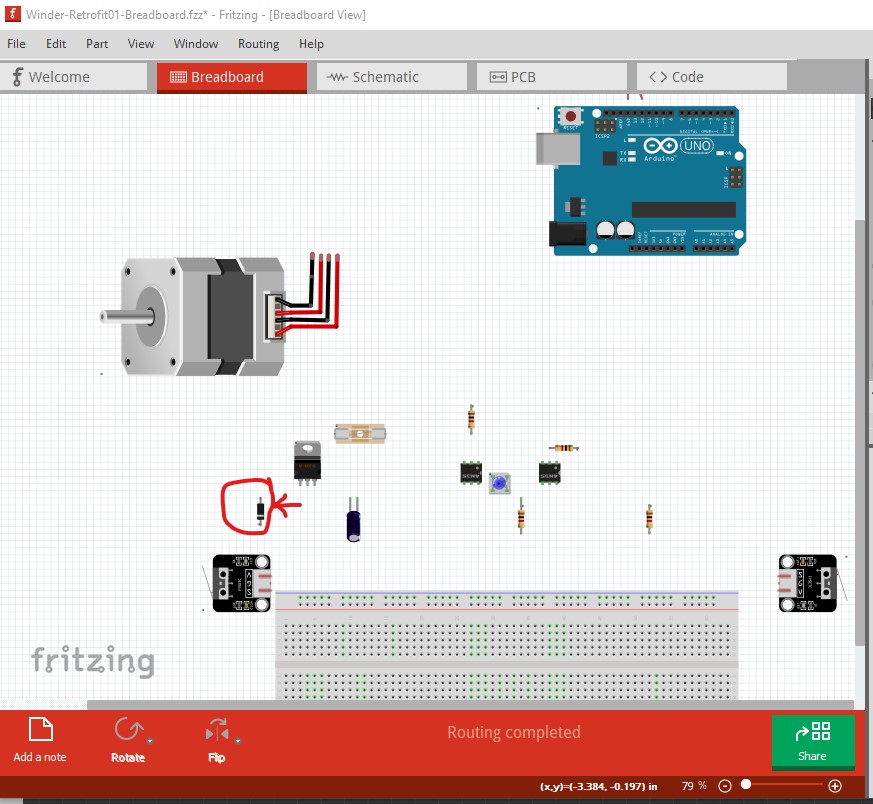Image resolution: width=873 pixels, height=804 pixels.
Task: Open the View menu
Action: pyautogui.click(x=140, y=43)
